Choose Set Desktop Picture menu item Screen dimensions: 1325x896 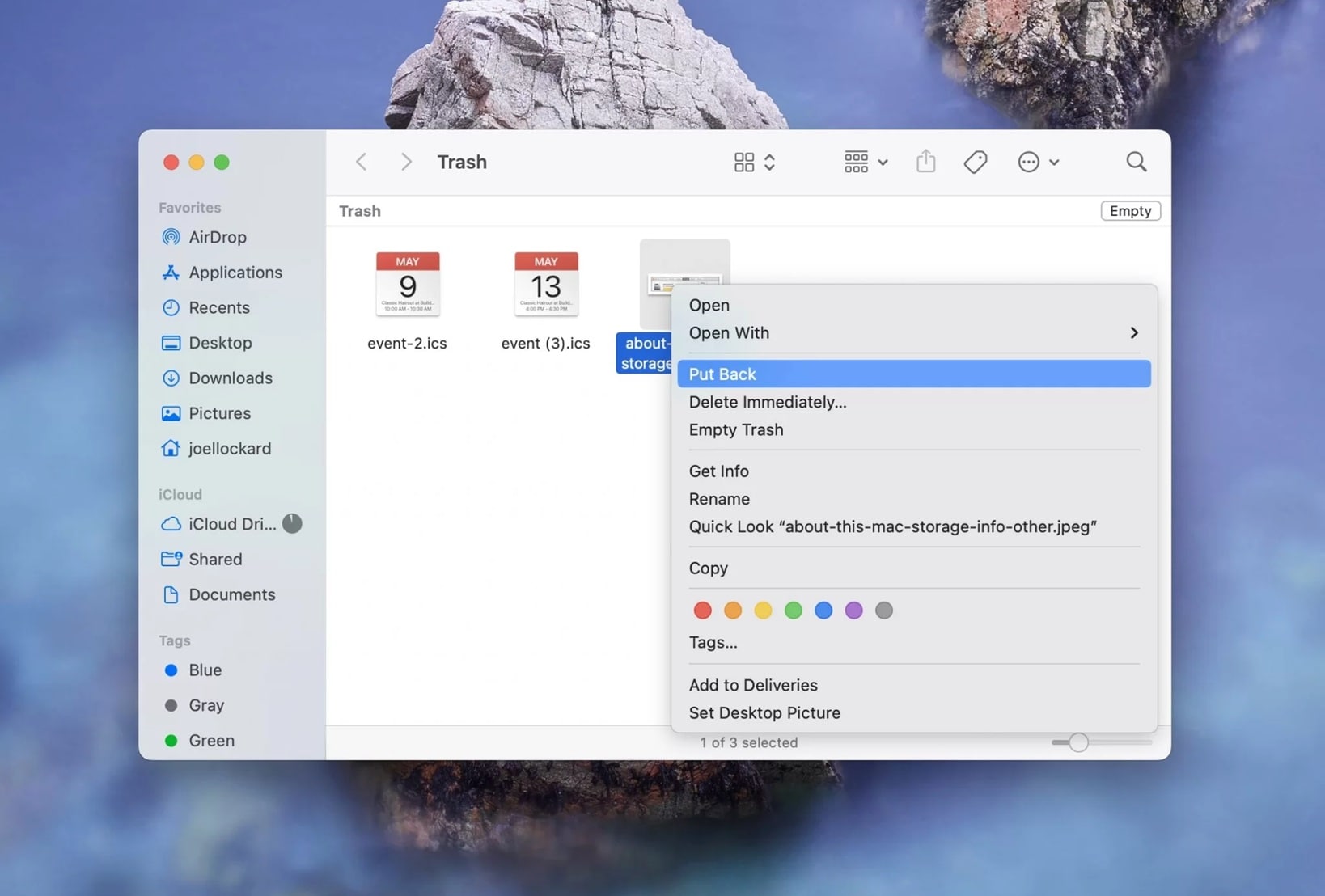click(x=913, y=712)
